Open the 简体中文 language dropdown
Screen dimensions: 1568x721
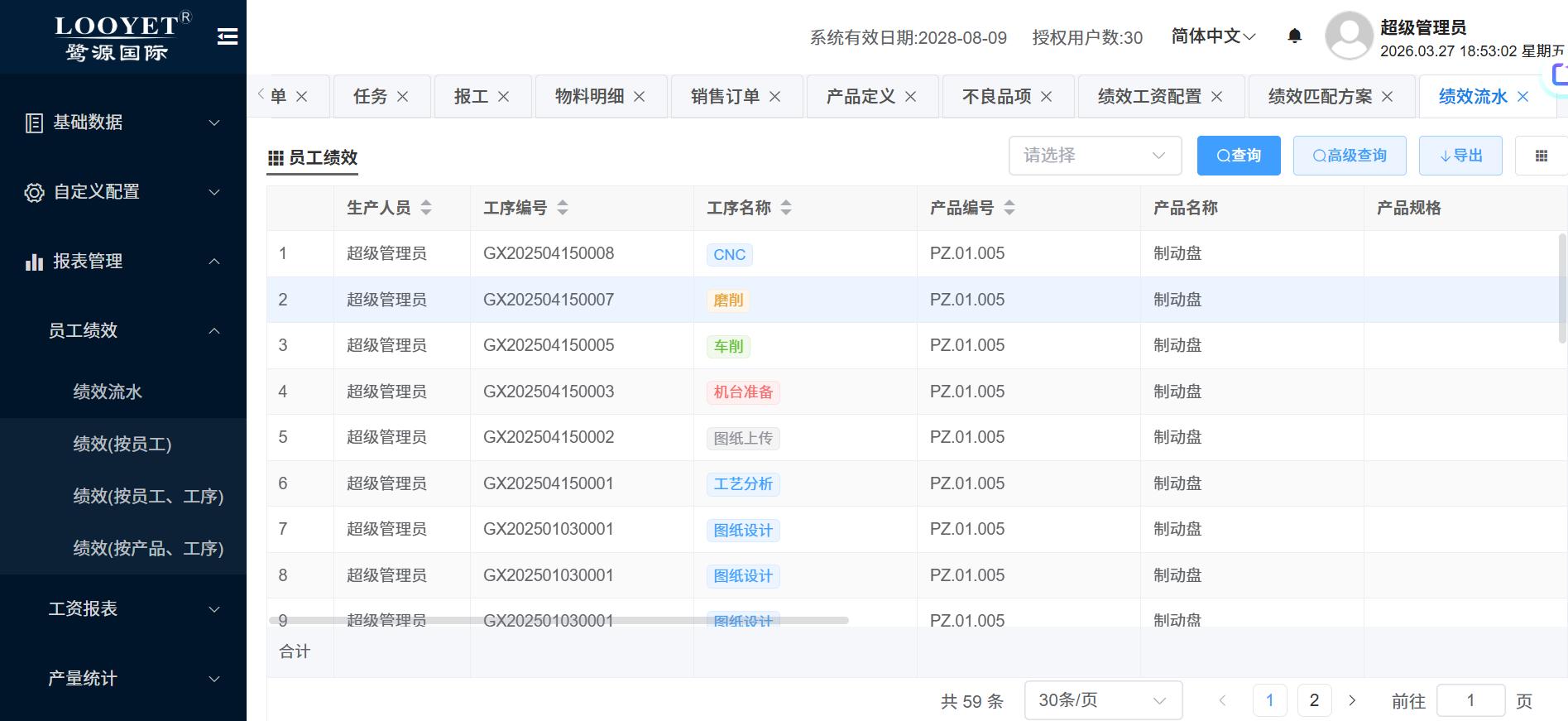click(x=1213, y=36)
